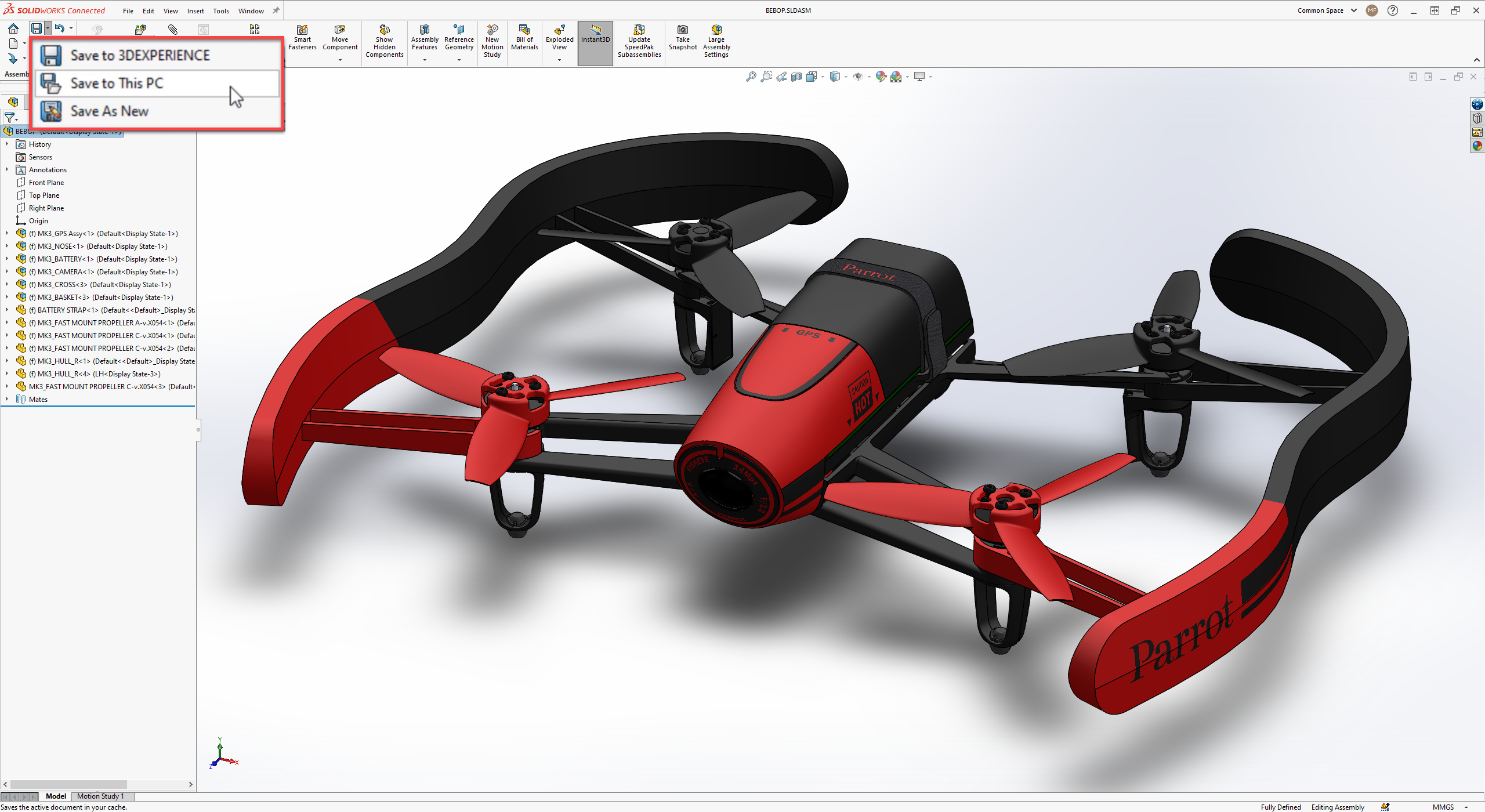This screenshot has width=1485, height=812.
Task: Open Bill of Materials tool
Action: pos(524,38)
